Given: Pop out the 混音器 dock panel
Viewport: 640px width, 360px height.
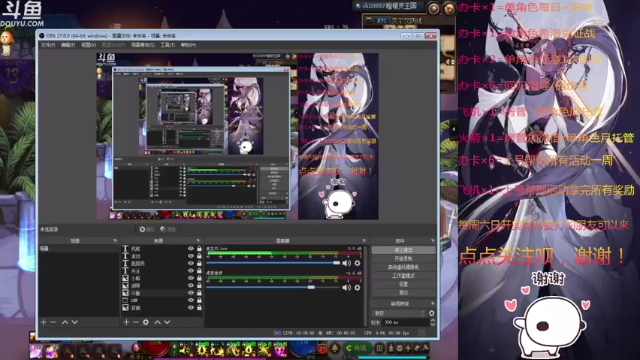Looking at the screenshot, I should tap(363, 241).
